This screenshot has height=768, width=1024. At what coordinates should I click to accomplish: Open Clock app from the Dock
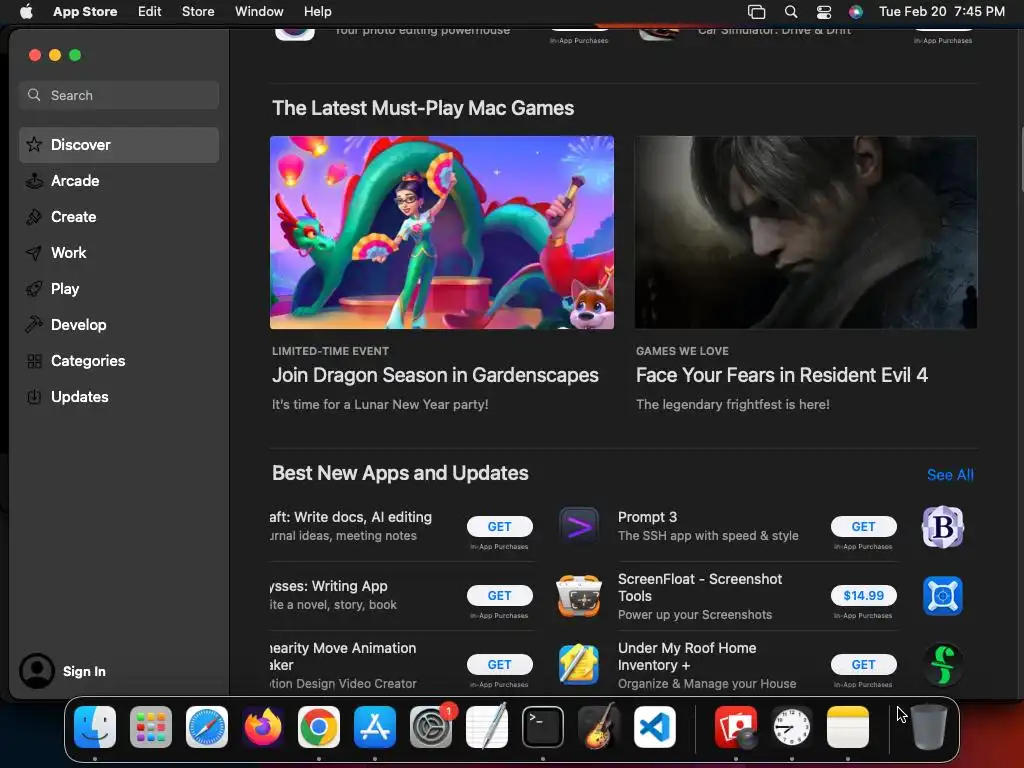click(x=792, y=727)
